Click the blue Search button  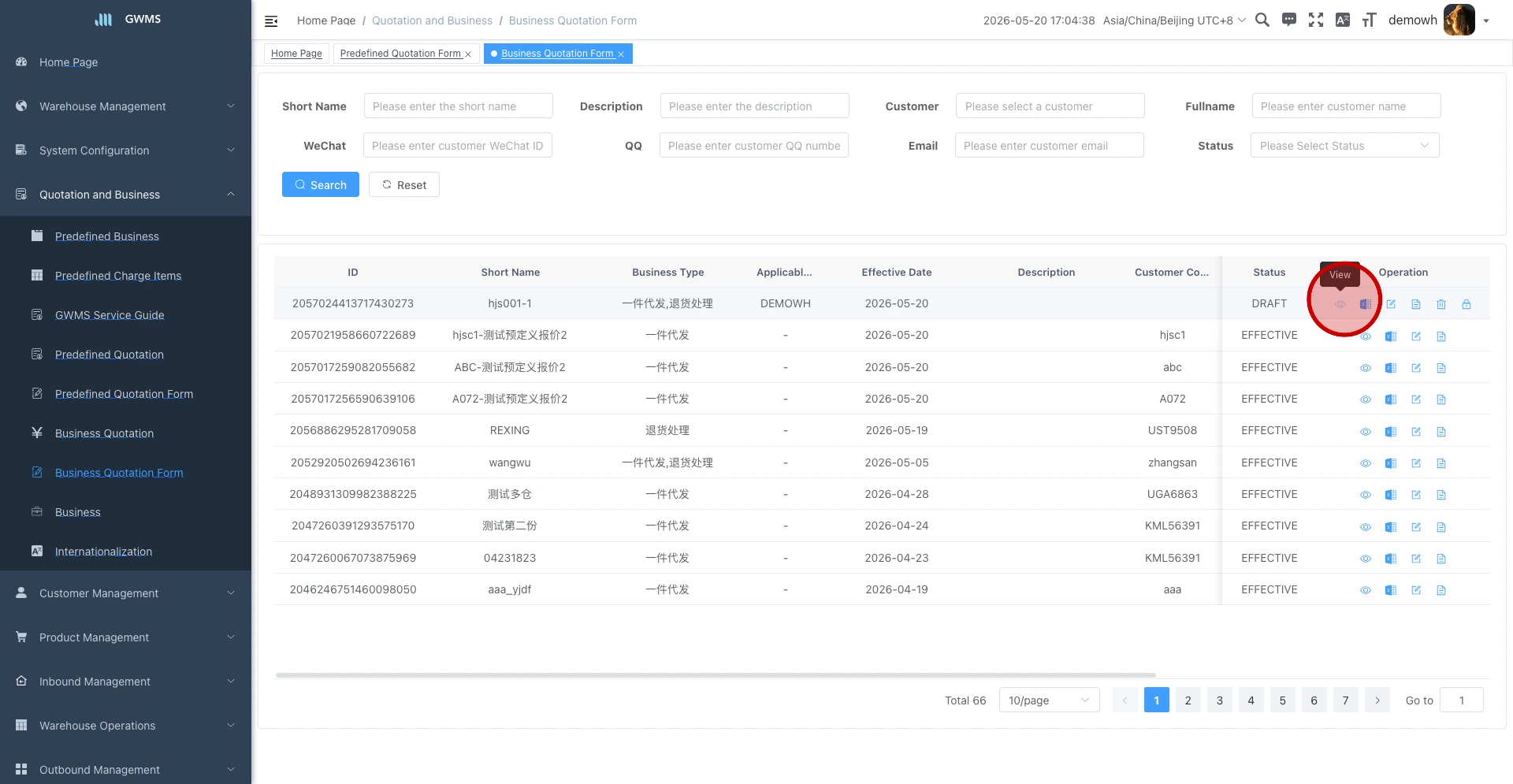pos(321,184)
